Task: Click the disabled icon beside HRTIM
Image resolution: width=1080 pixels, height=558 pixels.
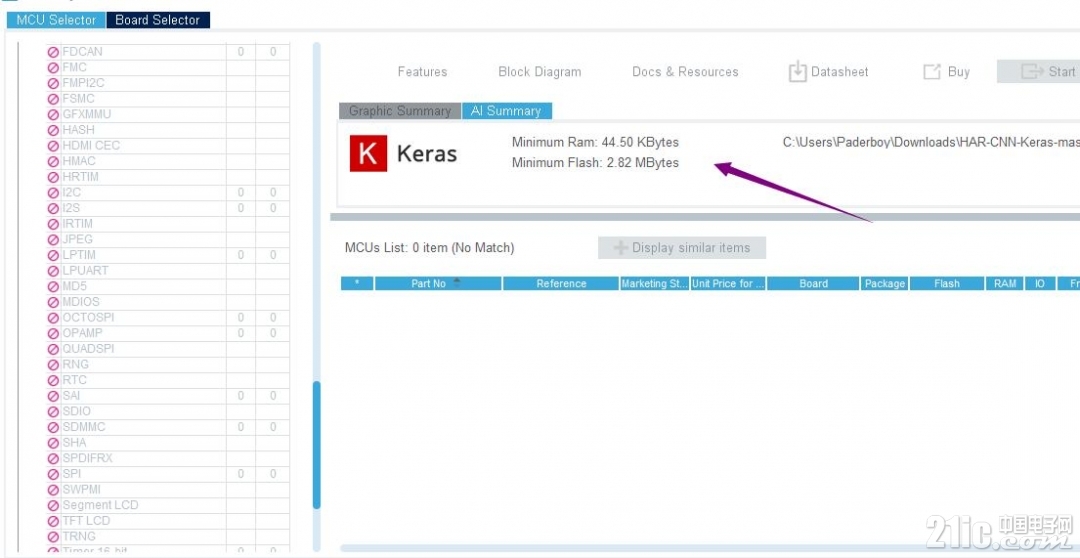Action: 53,177
